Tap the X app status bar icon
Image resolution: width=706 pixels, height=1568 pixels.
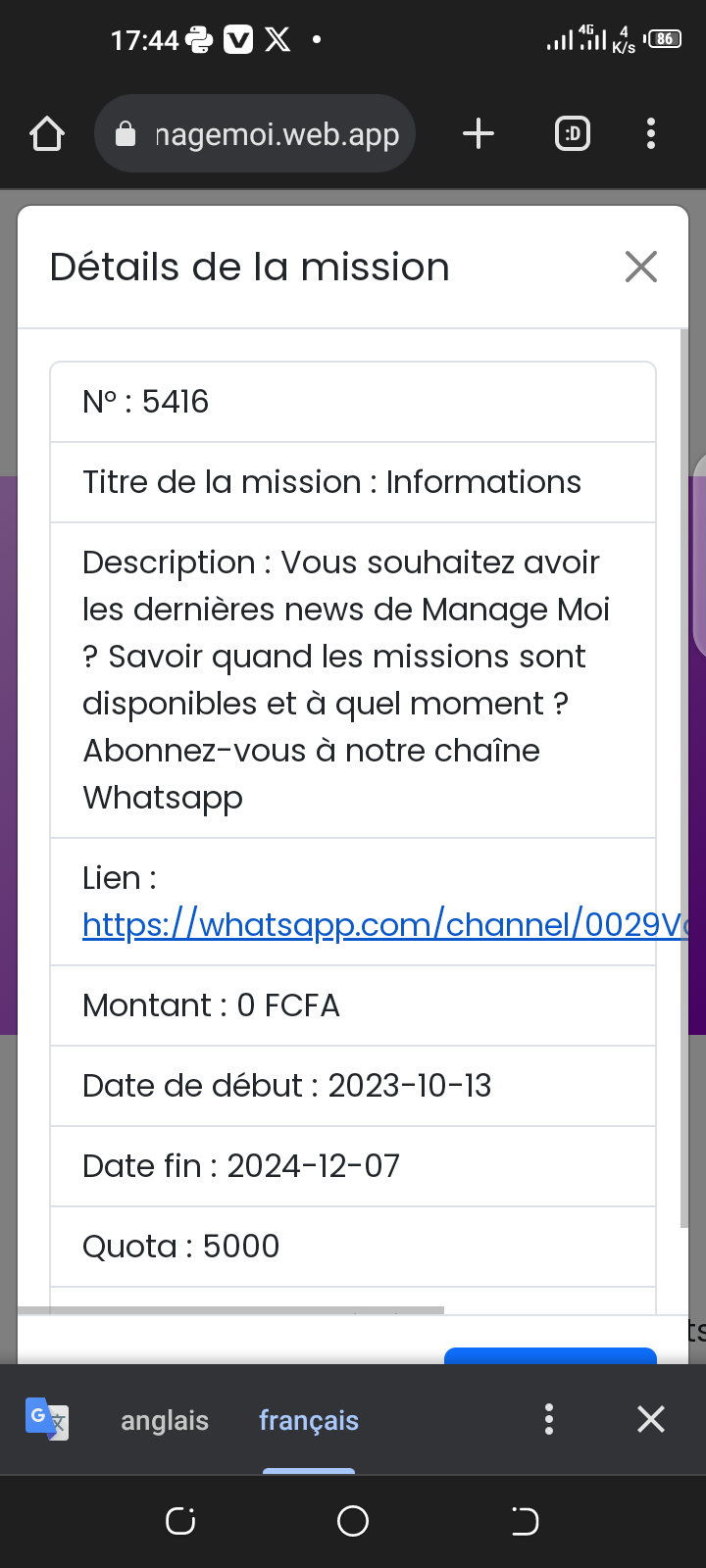tap(278, 40)
